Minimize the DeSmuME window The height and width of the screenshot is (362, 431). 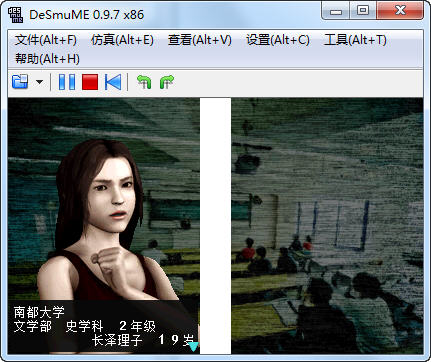click(x=336, y=11)
